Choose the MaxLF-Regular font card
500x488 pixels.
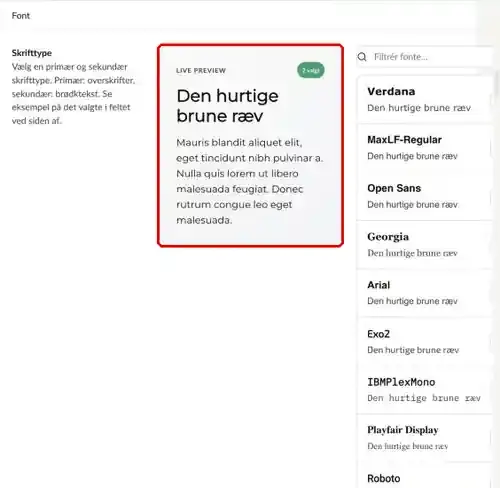point(424,148)
